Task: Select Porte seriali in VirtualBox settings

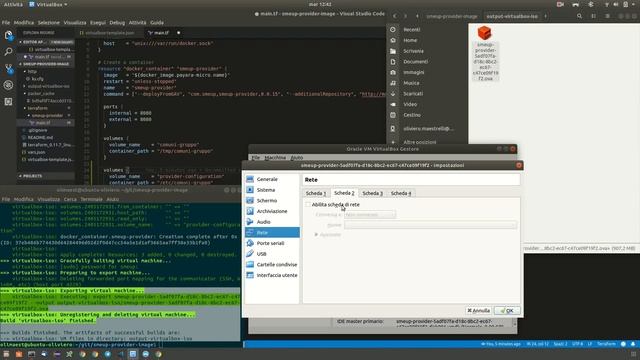Action: click(272, 243)
